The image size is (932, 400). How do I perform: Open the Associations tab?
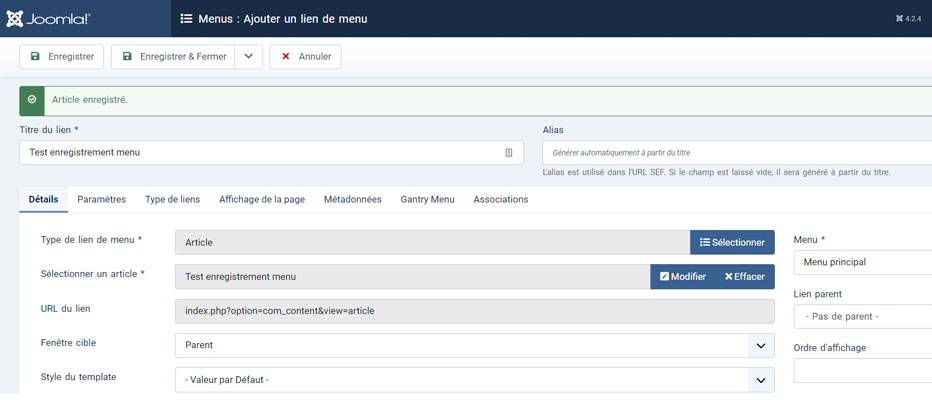501,200
